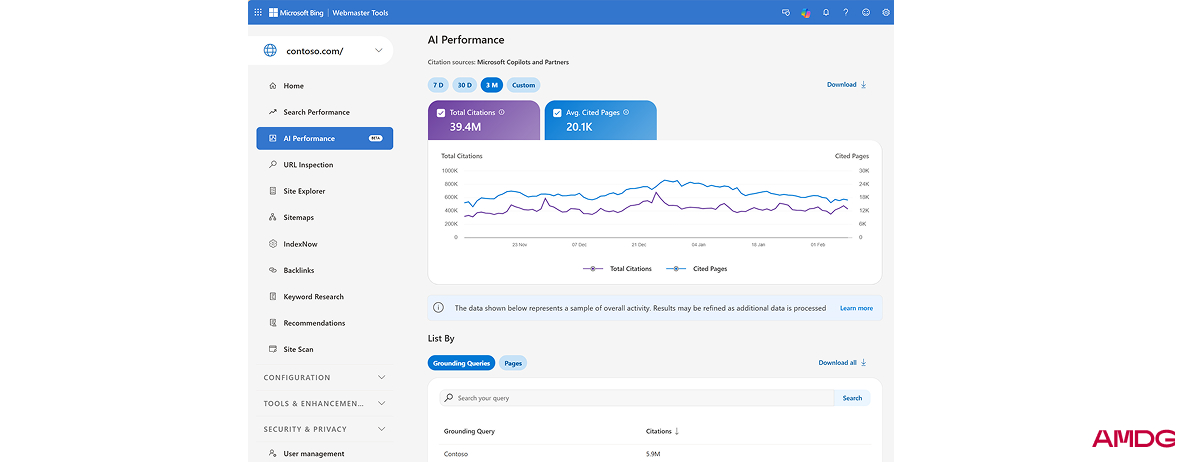Select the 7 D date range
Viewport: 1200px width, 462px height.
point(438,85)
